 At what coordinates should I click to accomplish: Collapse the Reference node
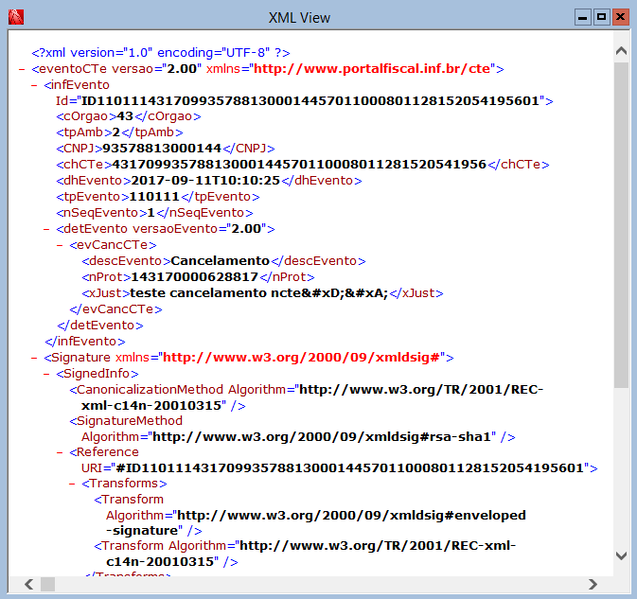coord(59,452)
